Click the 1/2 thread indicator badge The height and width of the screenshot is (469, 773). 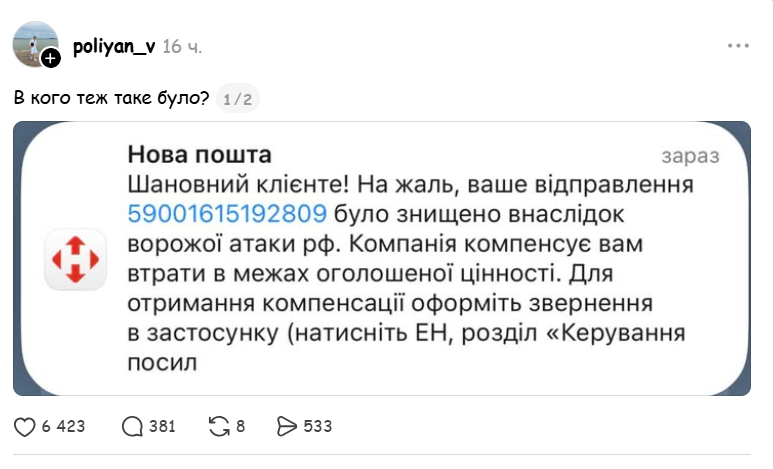click(x=238, y=98)
